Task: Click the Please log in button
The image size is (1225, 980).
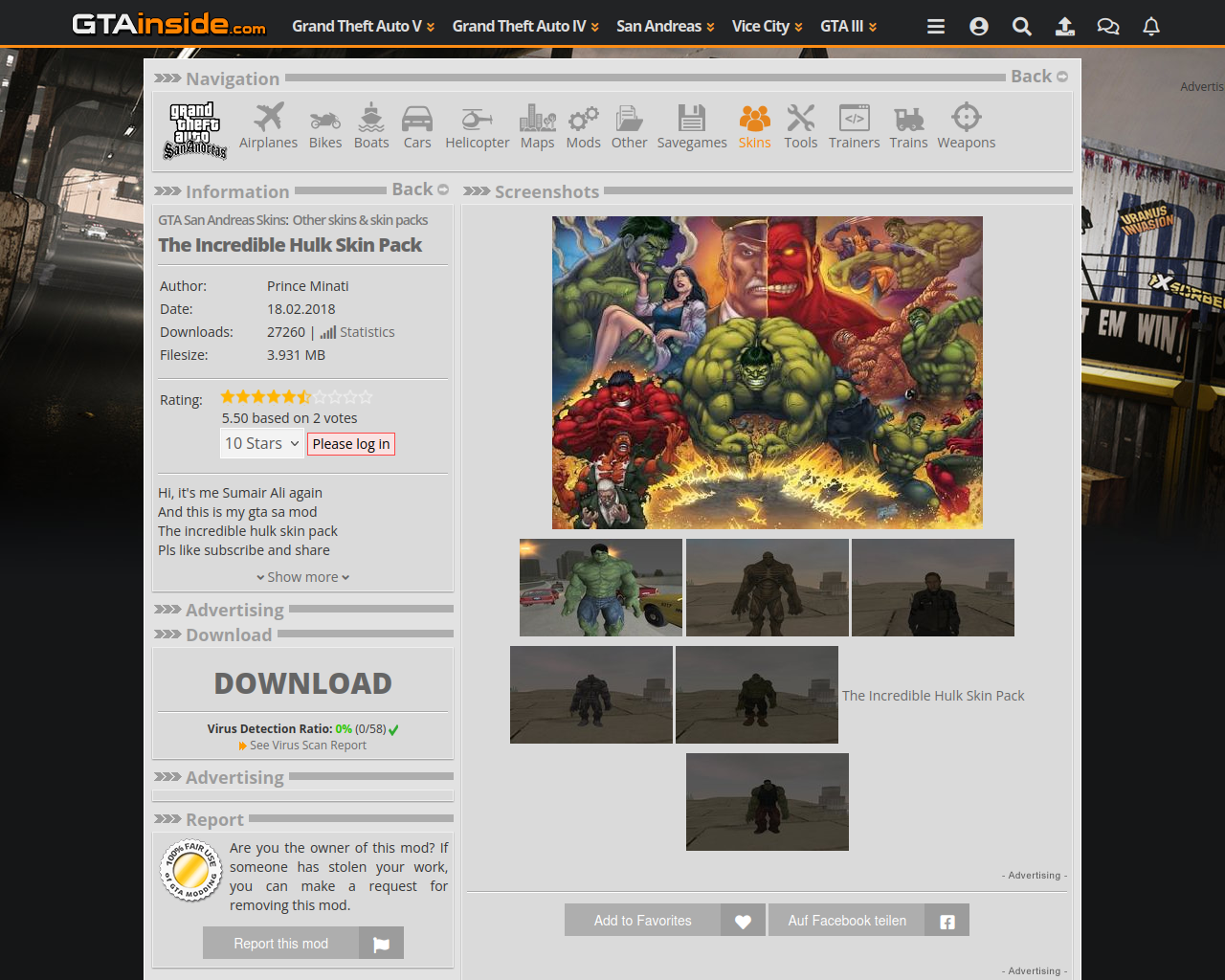Action: coord(351,444)
